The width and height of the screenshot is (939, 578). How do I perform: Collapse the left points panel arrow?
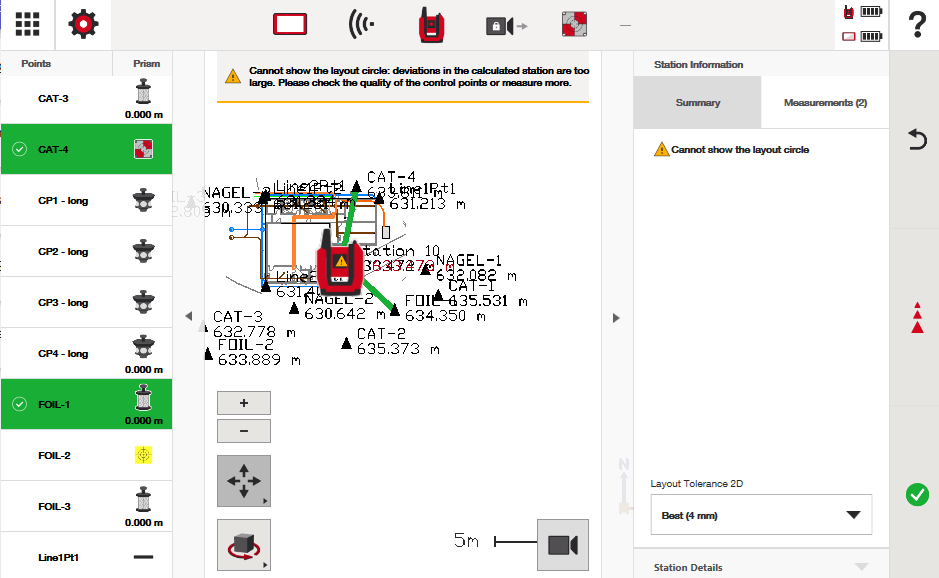[x=188, y=316]
